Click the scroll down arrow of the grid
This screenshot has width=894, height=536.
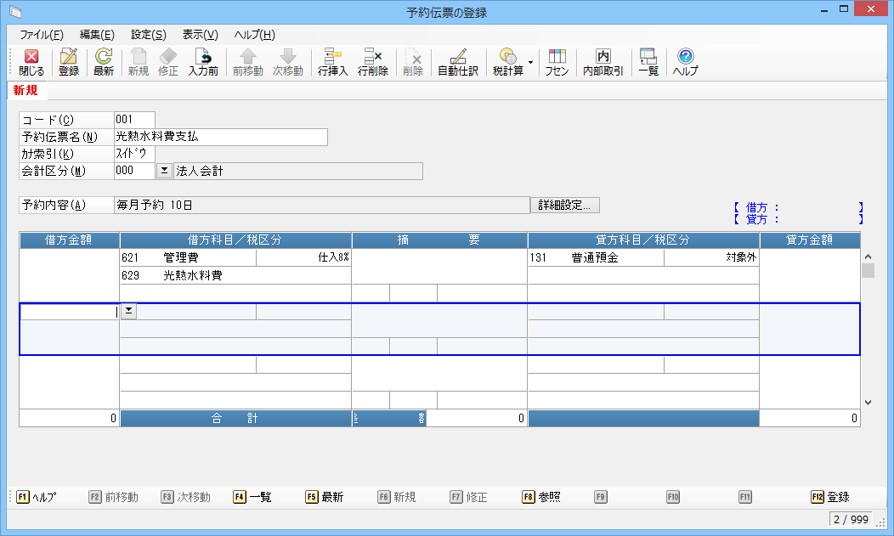[x=867, y=402]
